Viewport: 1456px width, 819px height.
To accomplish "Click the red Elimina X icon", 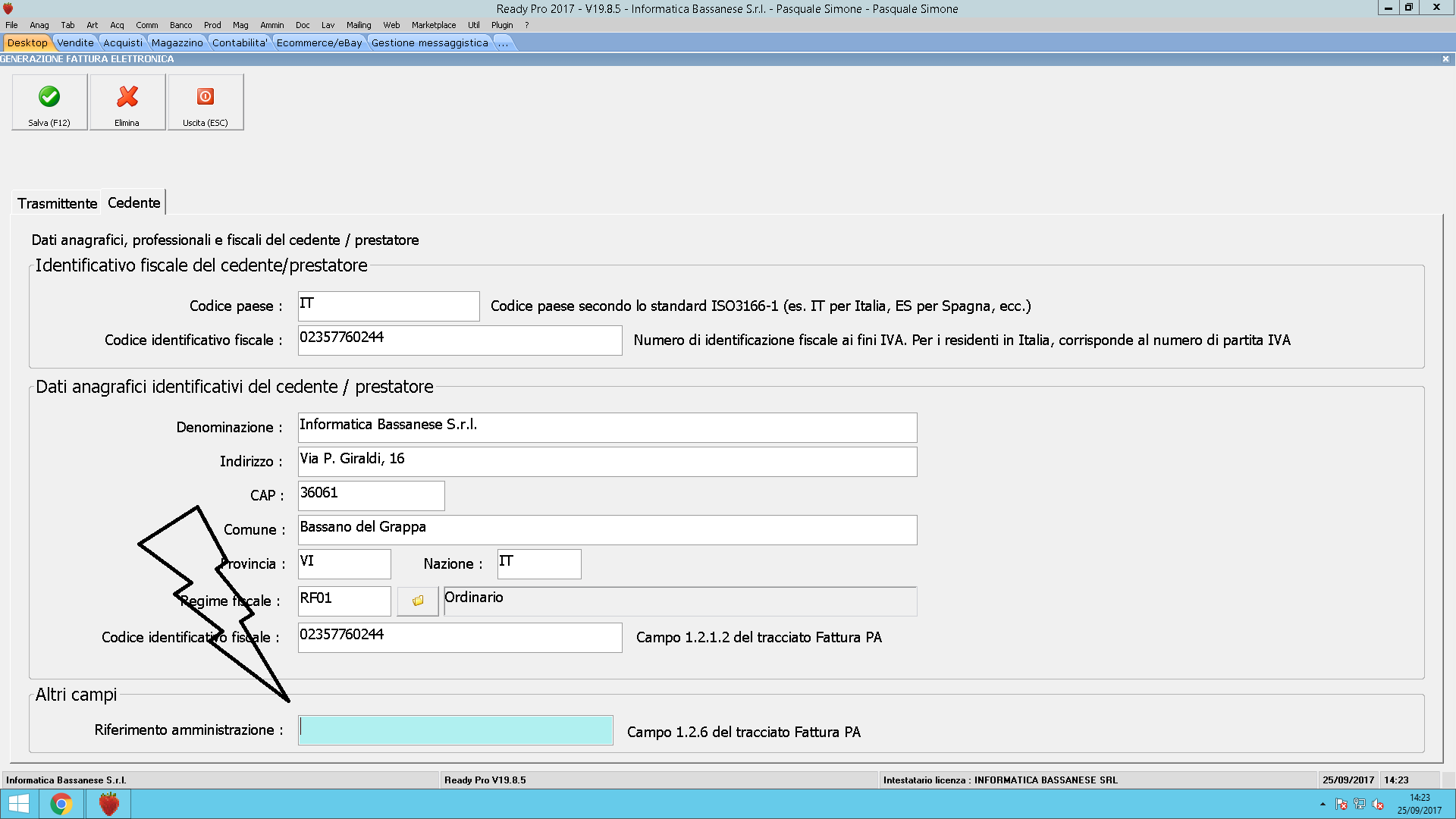I will click(127, 97).
